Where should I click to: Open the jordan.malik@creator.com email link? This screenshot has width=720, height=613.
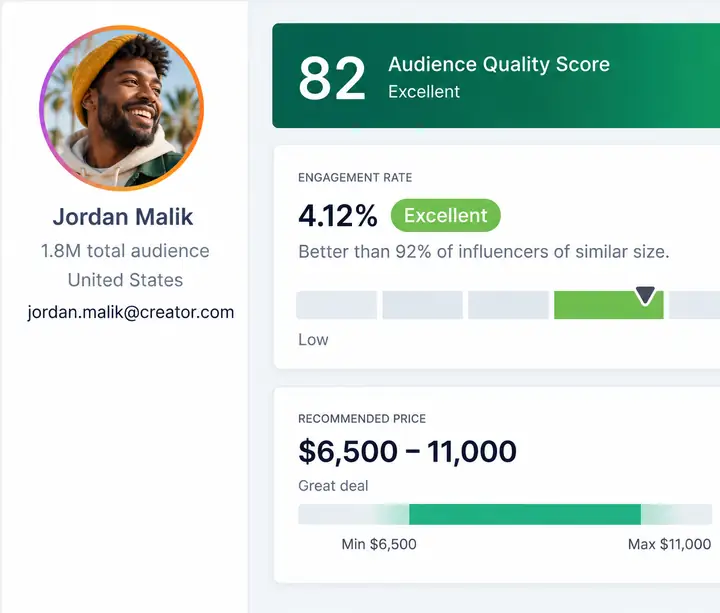click(131, 312)
